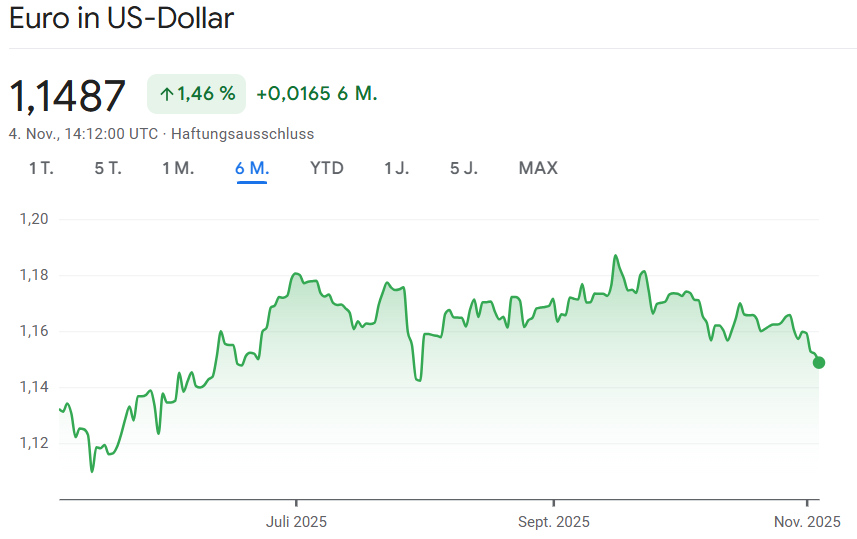Open the Haftungsausschluss disclaimer link
The image size is (857, 539).
(x=243, y=133)
